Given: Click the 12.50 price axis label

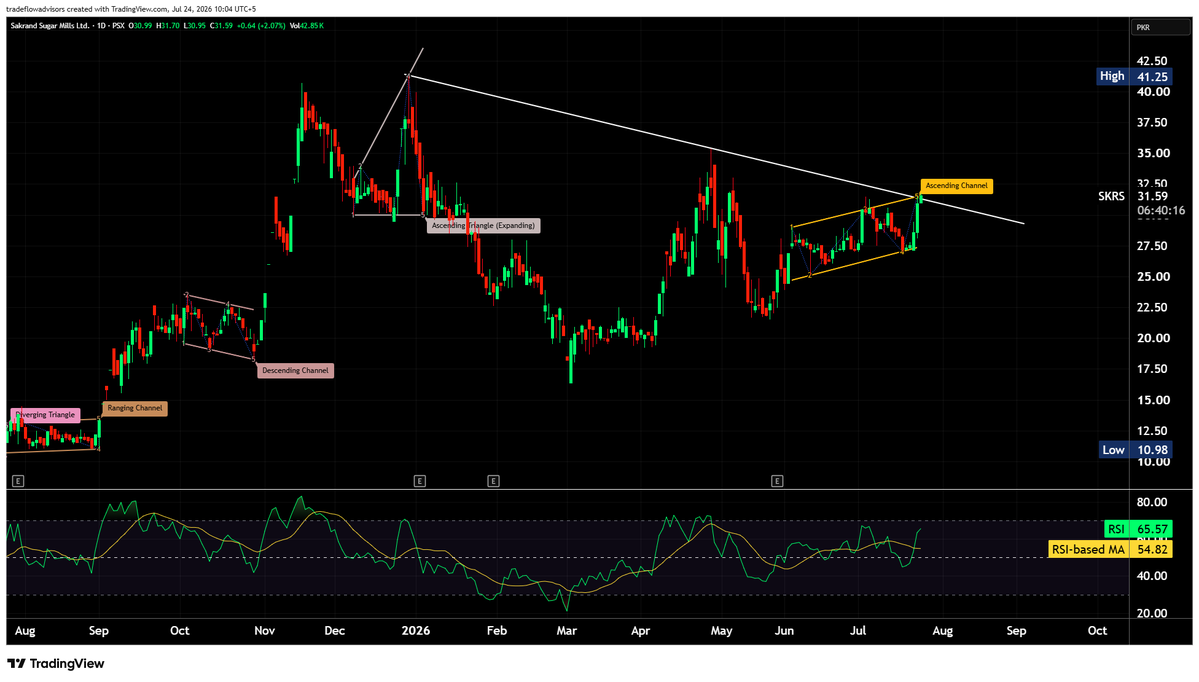Looking at the screenshot, I should tap(1153, 431).
